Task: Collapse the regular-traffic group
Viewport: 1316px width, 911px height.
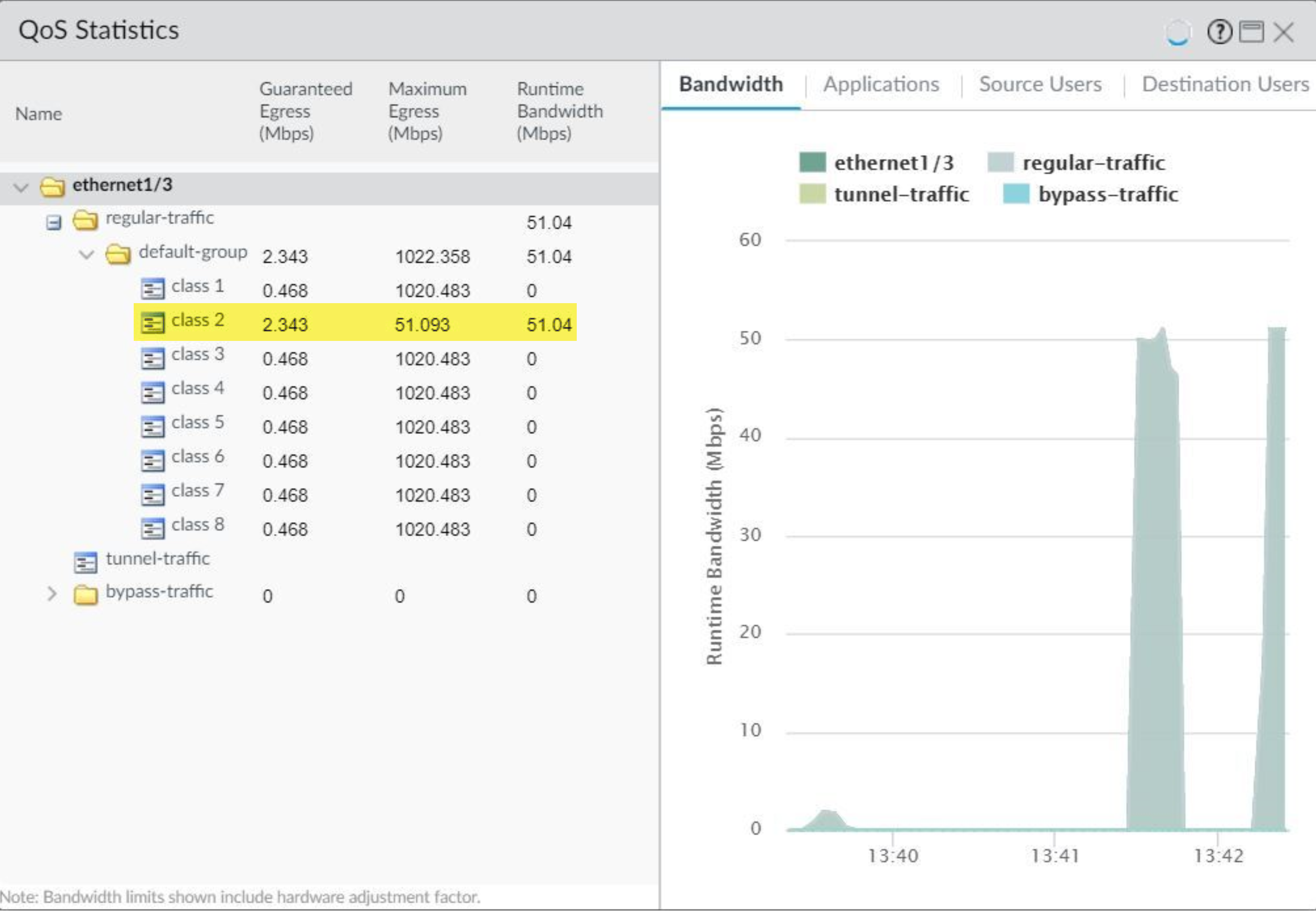Action: [53, 221]
